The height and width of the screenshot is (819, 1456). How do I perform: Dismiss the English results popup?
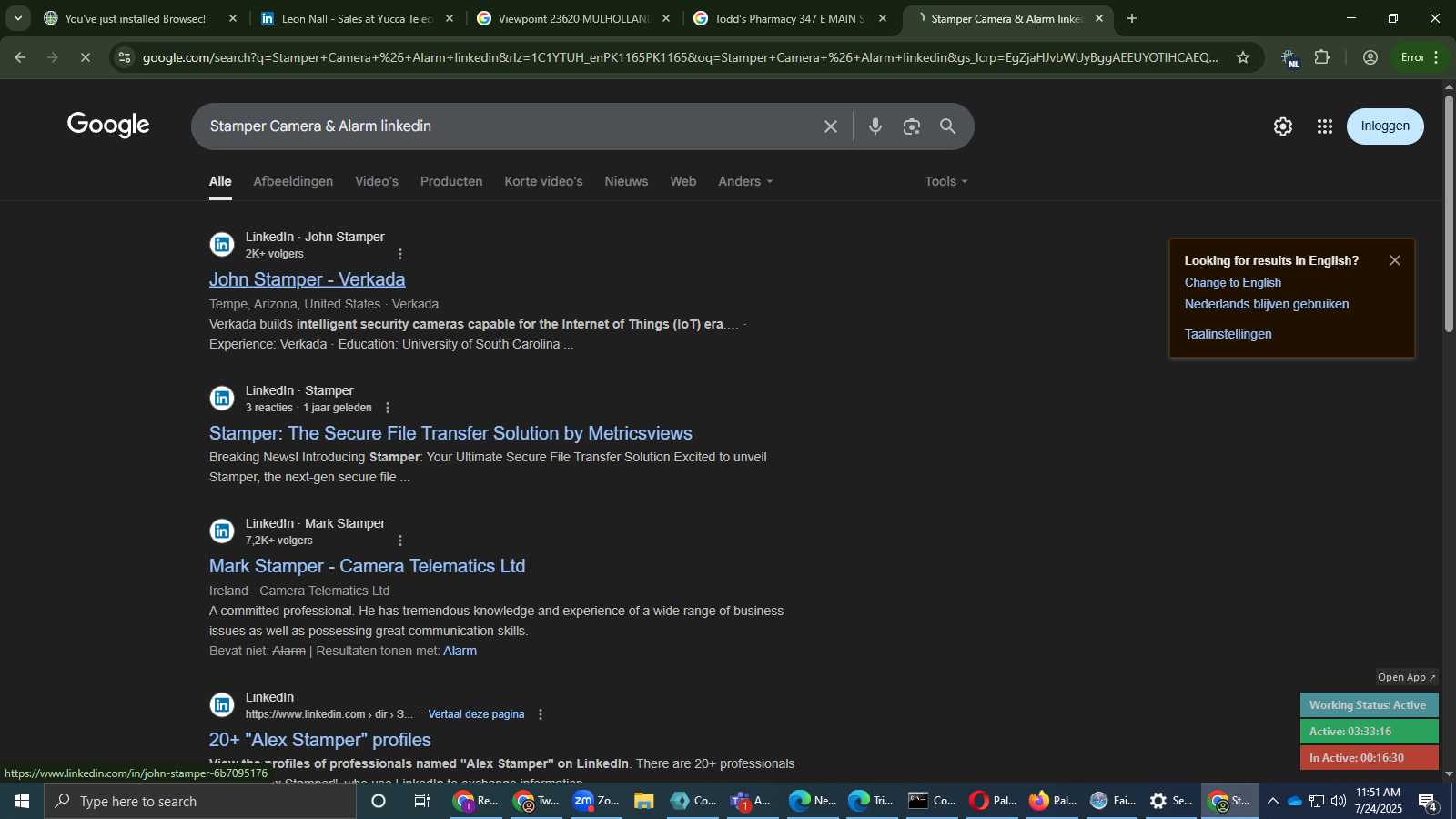(x=1394, y=260)
